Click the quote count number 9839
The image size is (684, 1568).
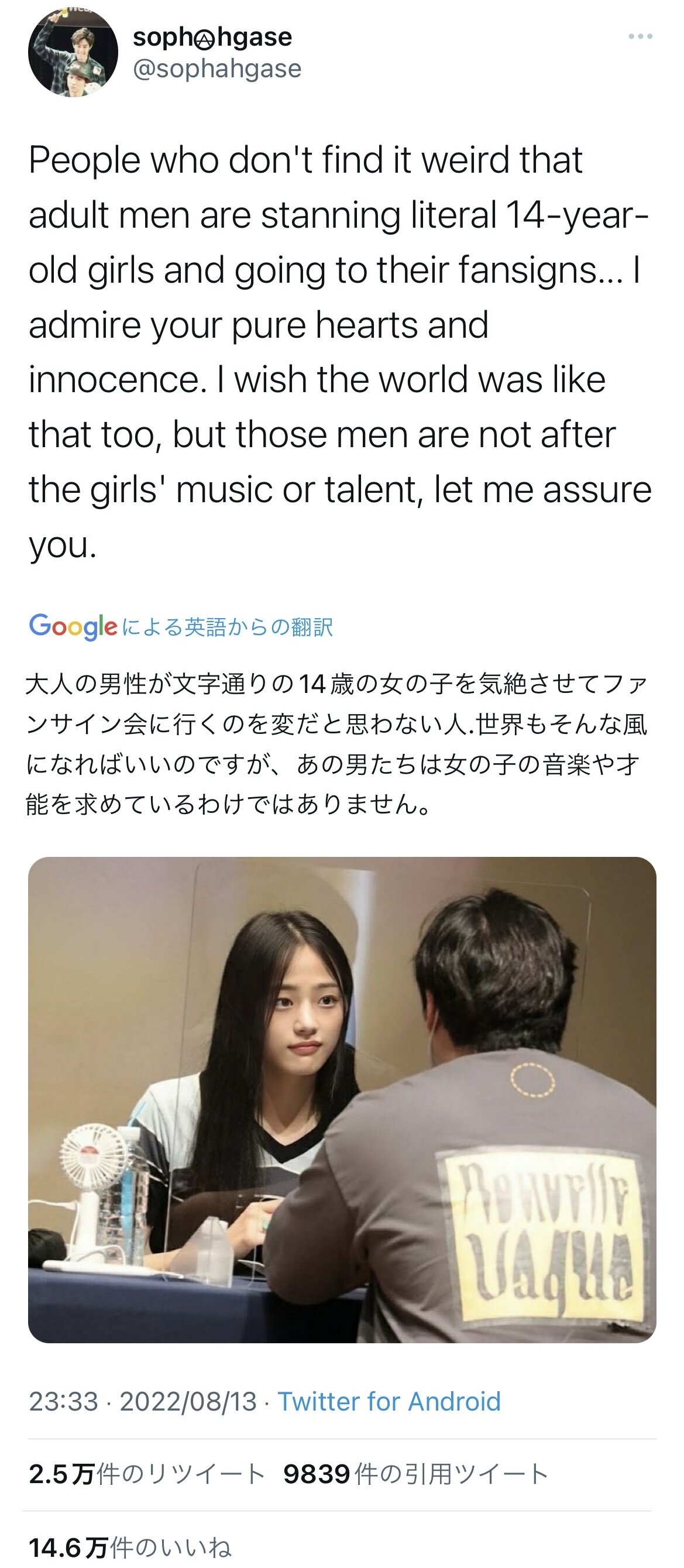pos(317,1474)
